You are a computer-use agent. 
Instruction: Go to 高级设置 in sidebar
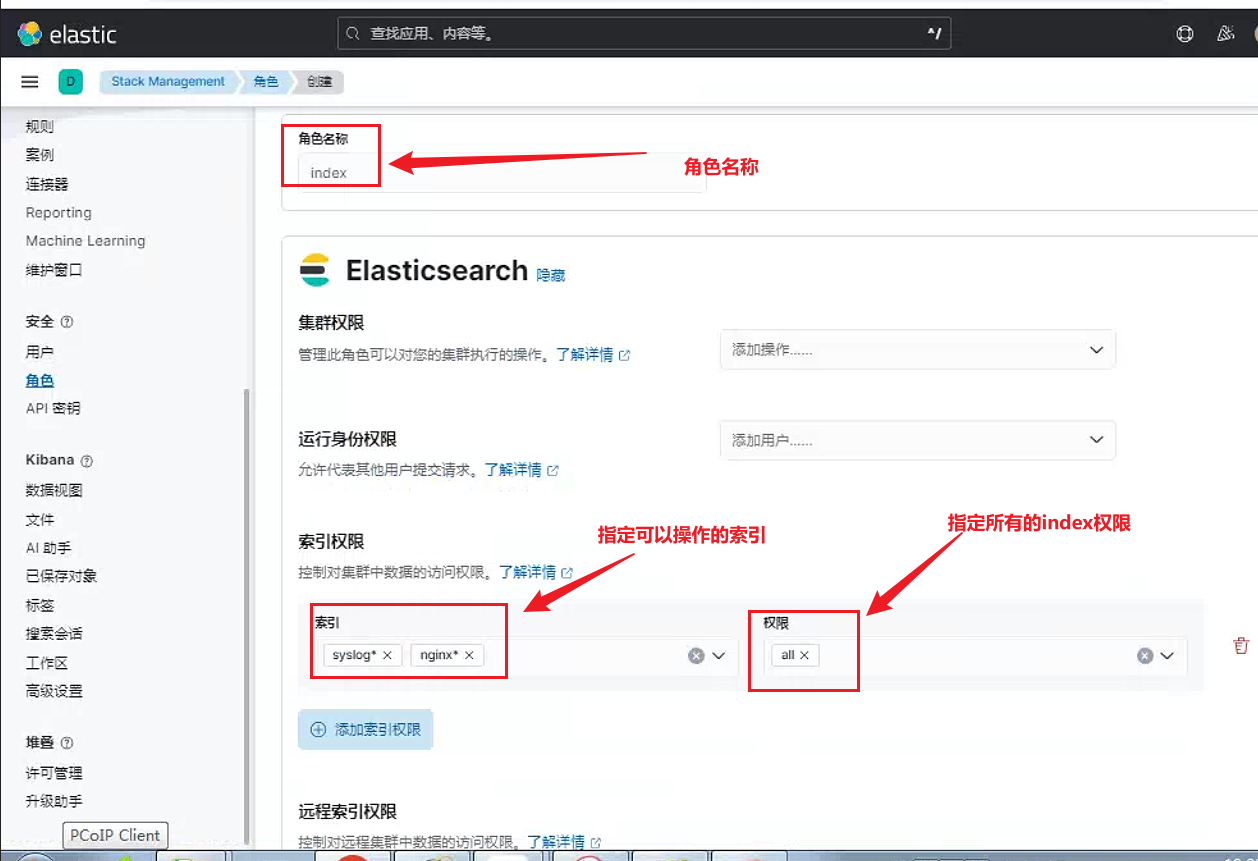54,691
